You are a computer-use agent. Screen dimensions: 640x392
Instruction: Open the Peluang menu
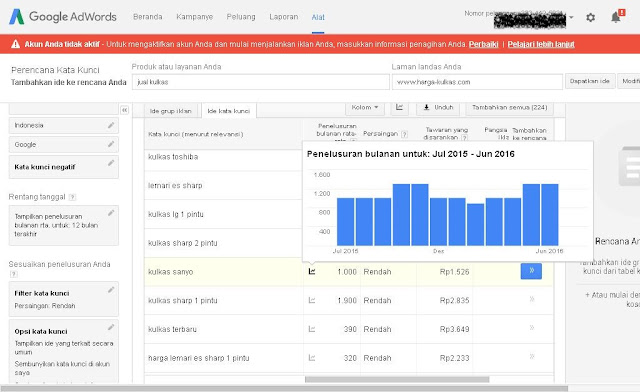coord(241,17)
